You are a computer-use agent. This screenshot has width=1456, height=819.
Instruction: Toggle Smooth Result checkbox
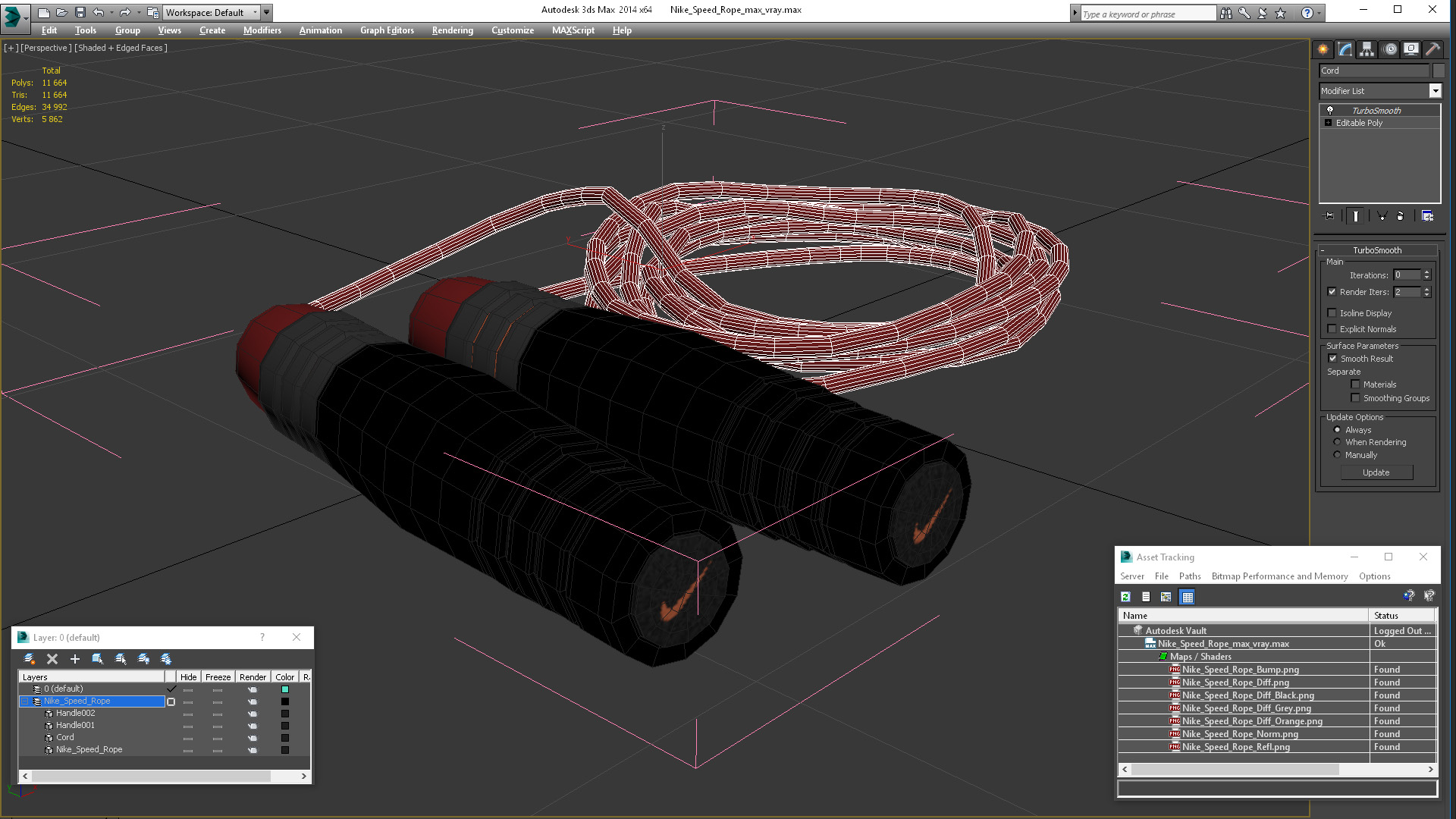tap(1332, 359)
